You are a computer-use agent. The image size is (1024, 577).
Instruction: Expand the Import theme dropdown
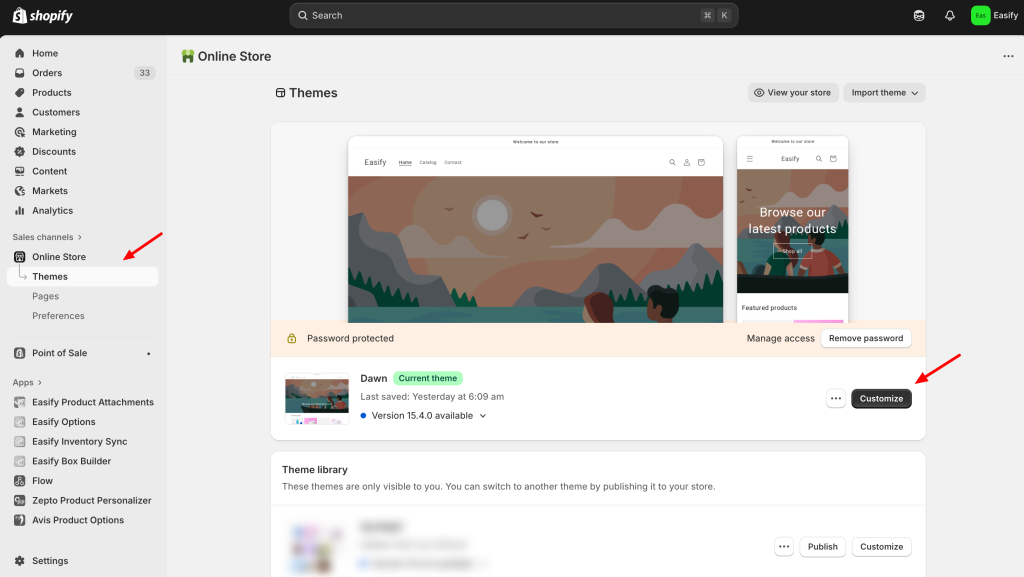tap(884, 93)
